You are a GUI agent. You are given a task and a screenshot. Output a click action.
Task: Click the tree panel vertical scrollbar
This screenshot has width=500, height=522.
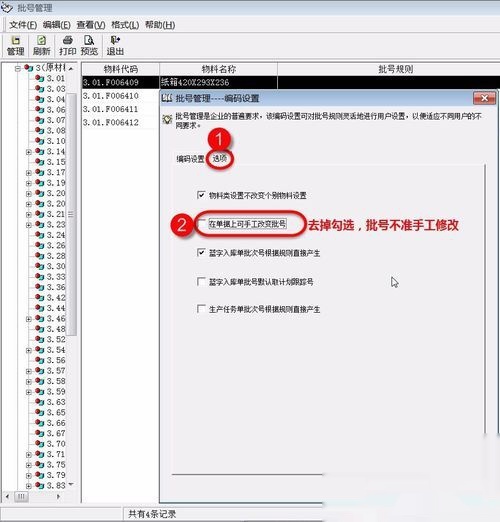click(x=71, y=213)
